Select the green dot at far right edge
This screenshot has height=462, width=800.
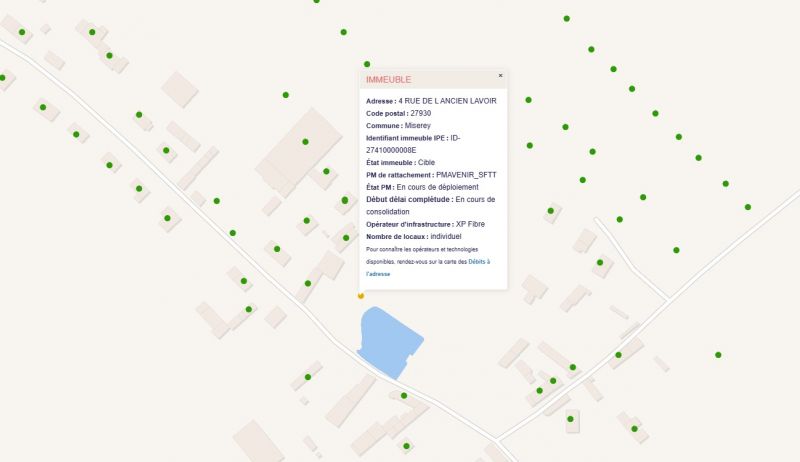coord(747,207)
